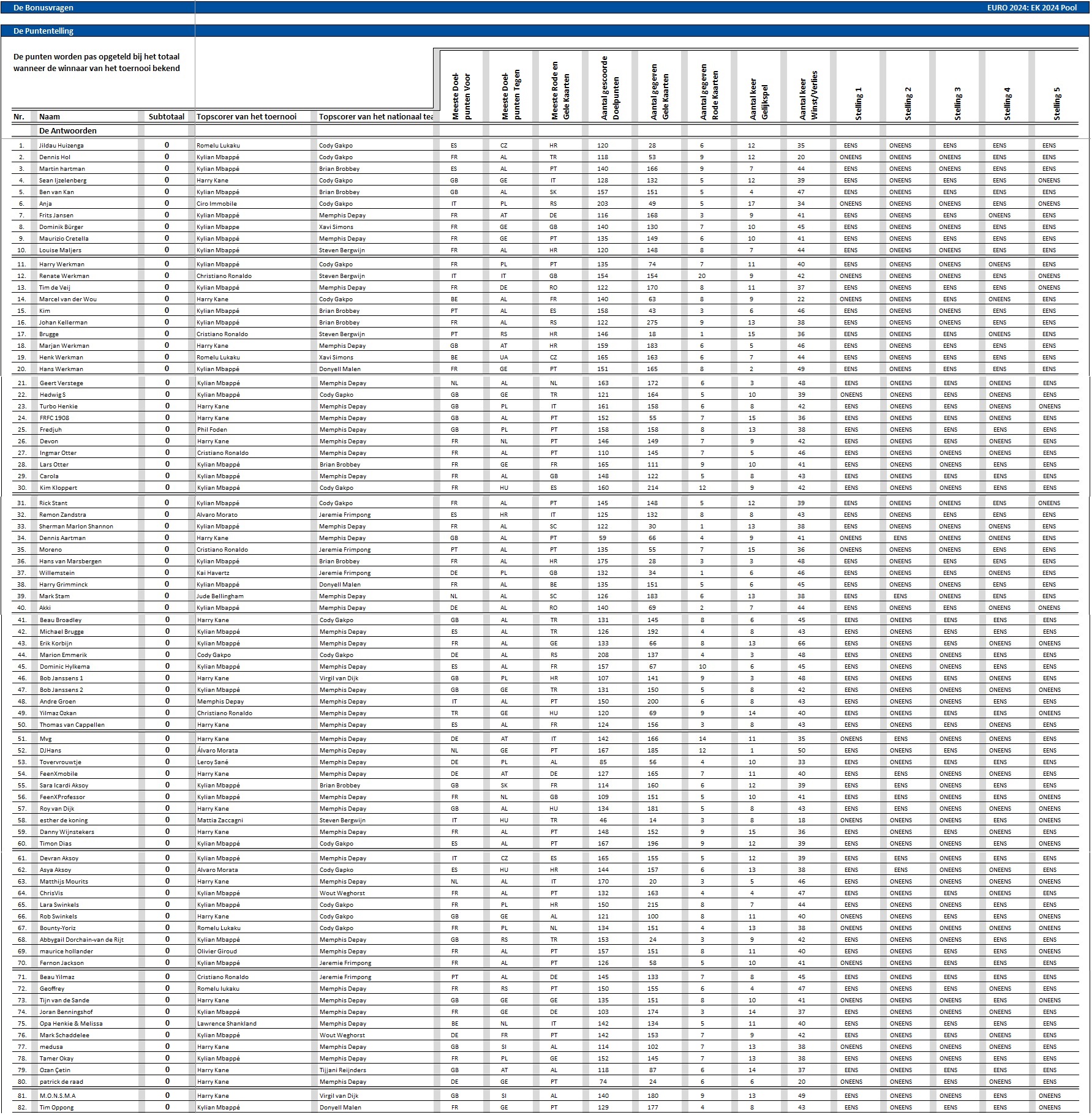1092x1115 pixels.
Task: Select the name 'Turbo Henkie'
Action: pyautogui.click(x=59, y=407)
